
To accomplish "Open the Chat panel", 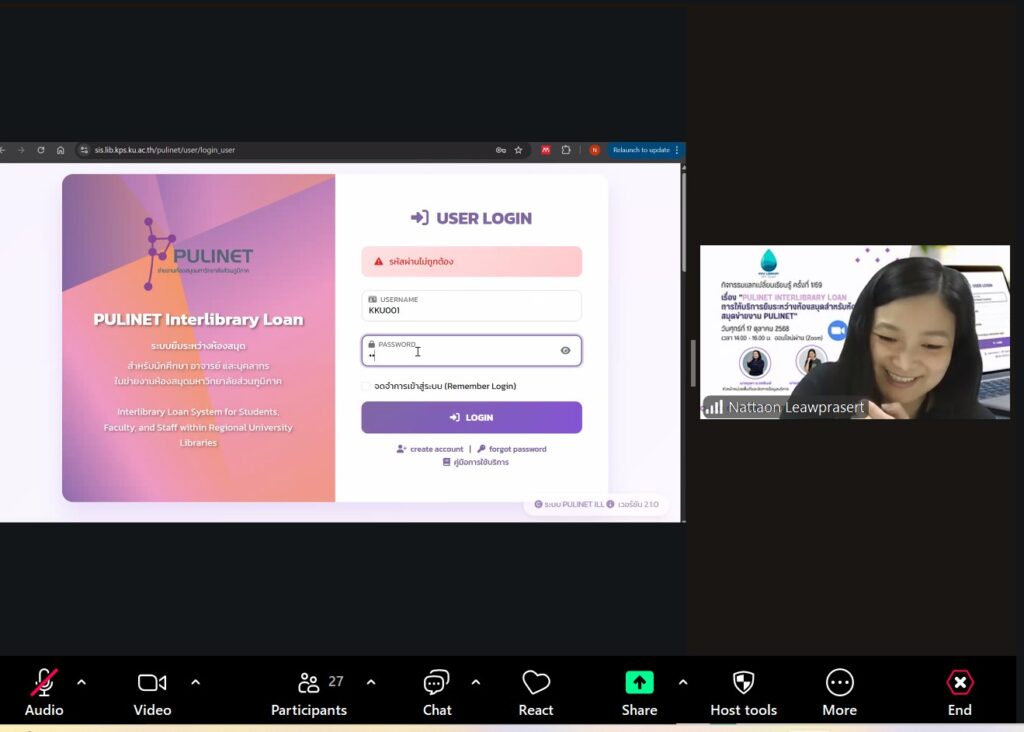I will (x=436, y=683).
